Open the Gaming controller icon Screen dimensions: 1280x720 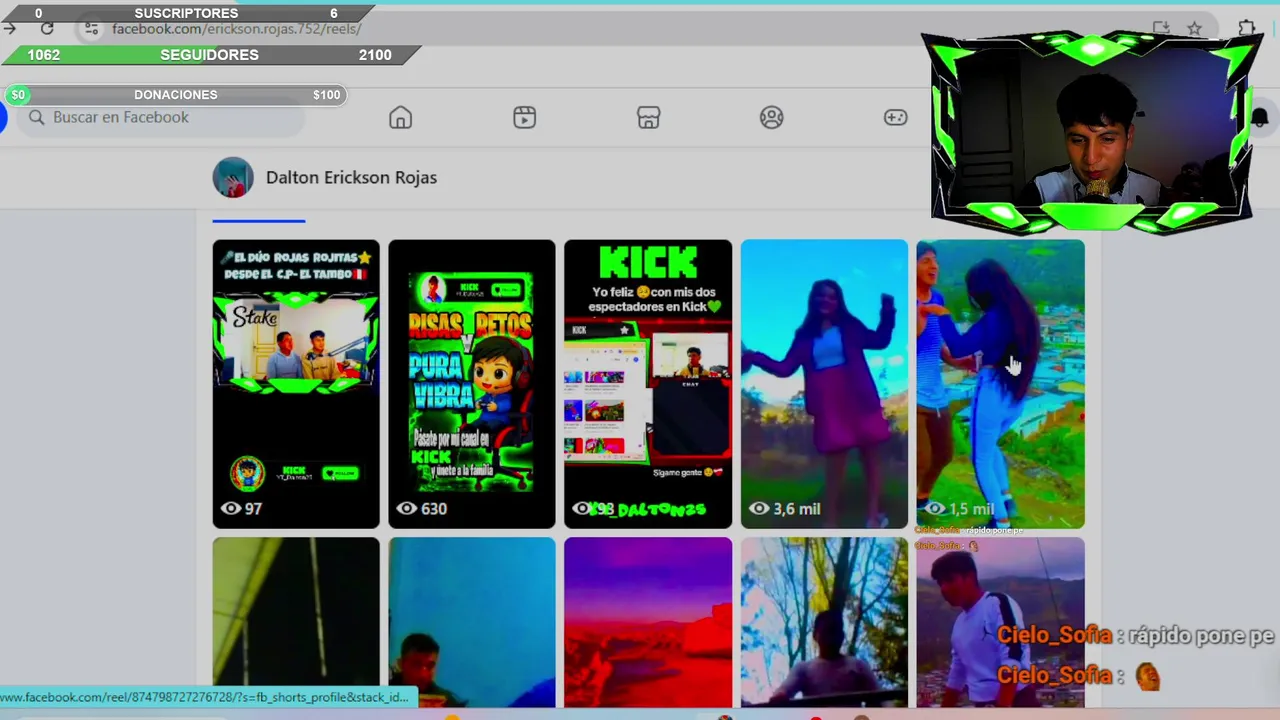point(895,118)
